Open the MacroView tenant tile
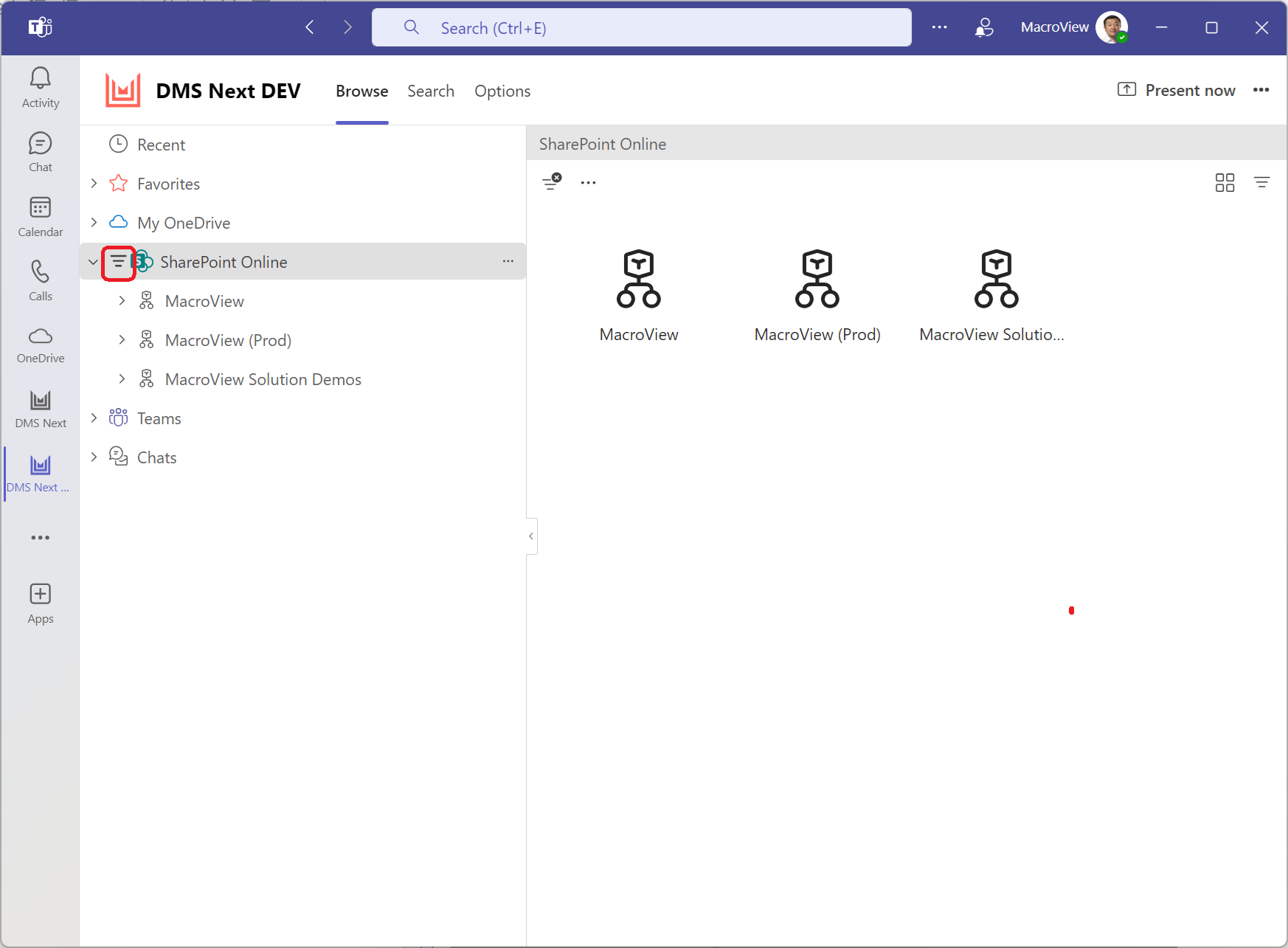1288x948 pixels. pos(639,295)
